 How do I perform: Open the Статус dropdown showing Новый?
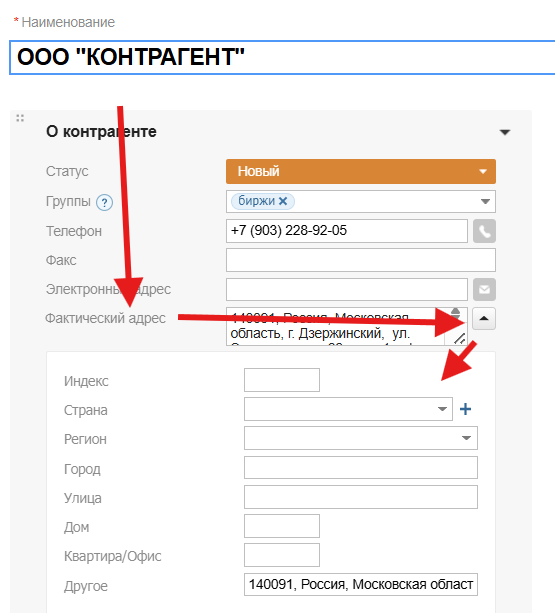pyautogui.click(x=361, y=171)
